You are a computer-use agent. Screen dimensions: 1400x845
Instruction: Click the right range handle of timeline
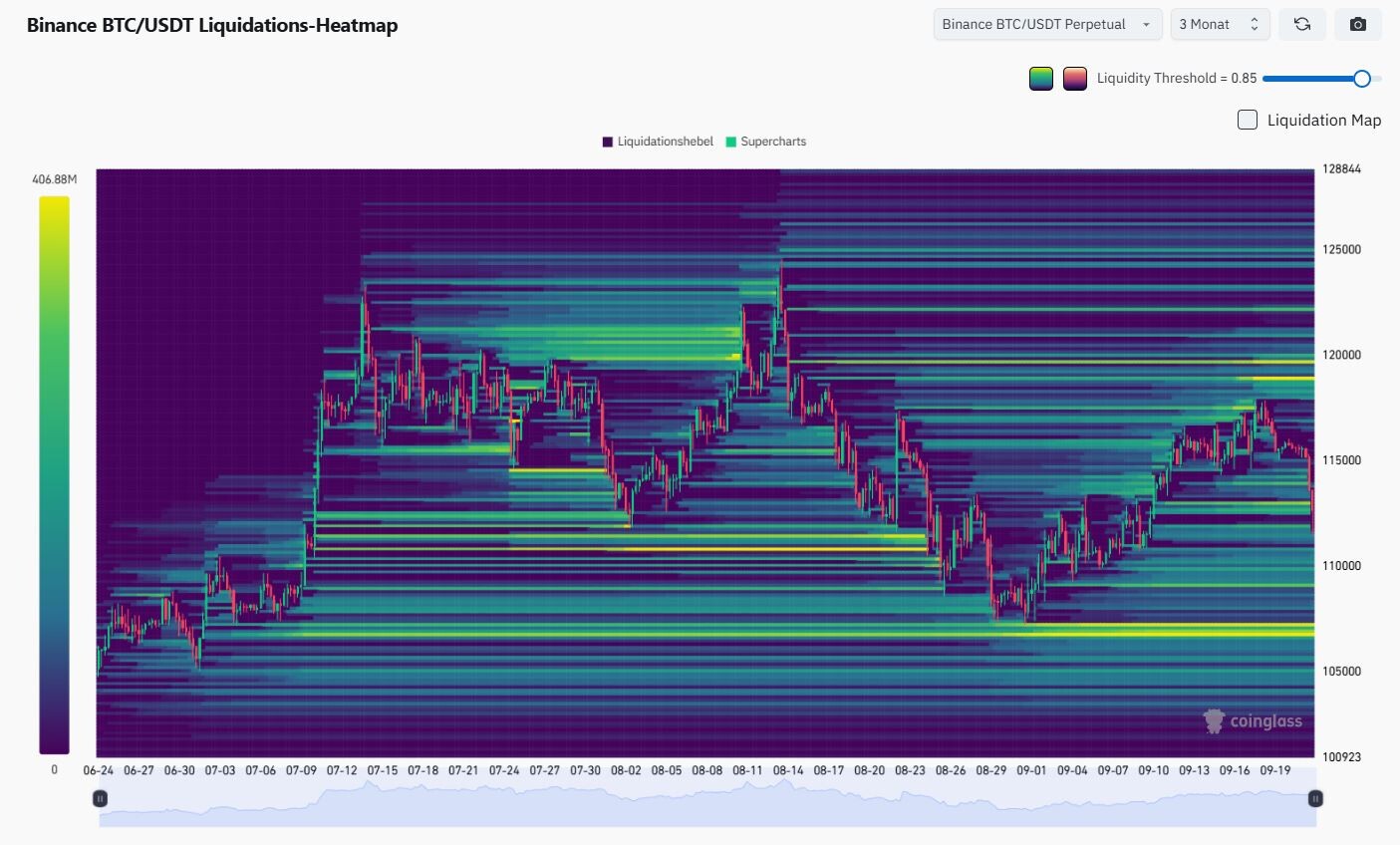pos(1315,798)
